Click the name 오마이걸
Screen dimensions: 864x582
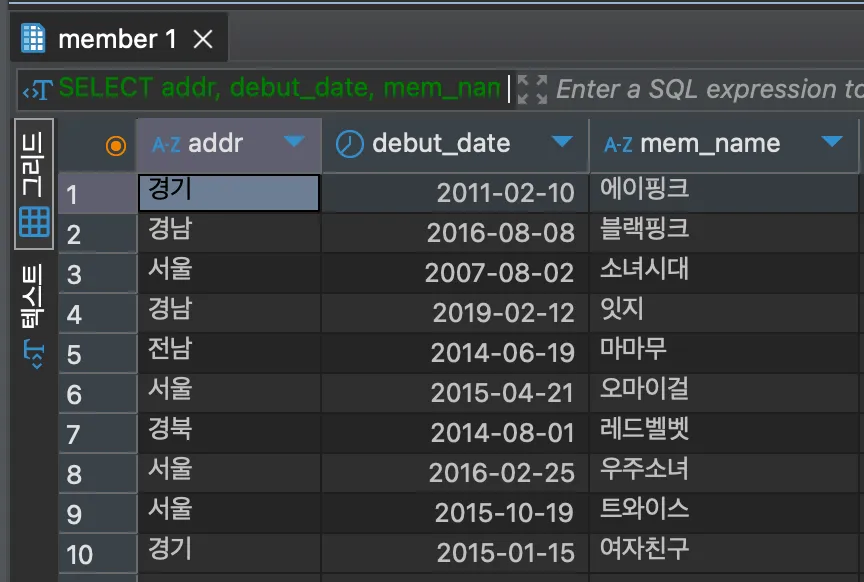pyautogui.click(x=644, y=389)
